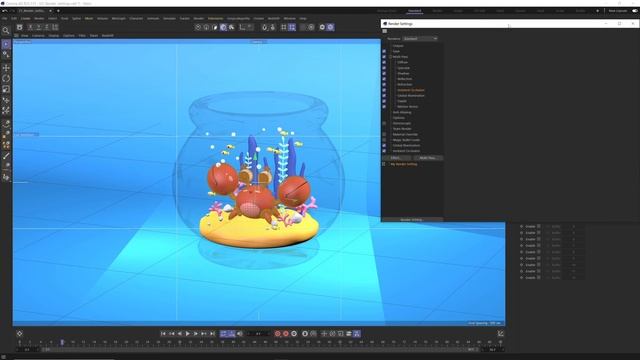Screen dimensions: 640x360
Task: Click the timeline playhead marker
Action: pyautogui.click(x=62, y=342)
